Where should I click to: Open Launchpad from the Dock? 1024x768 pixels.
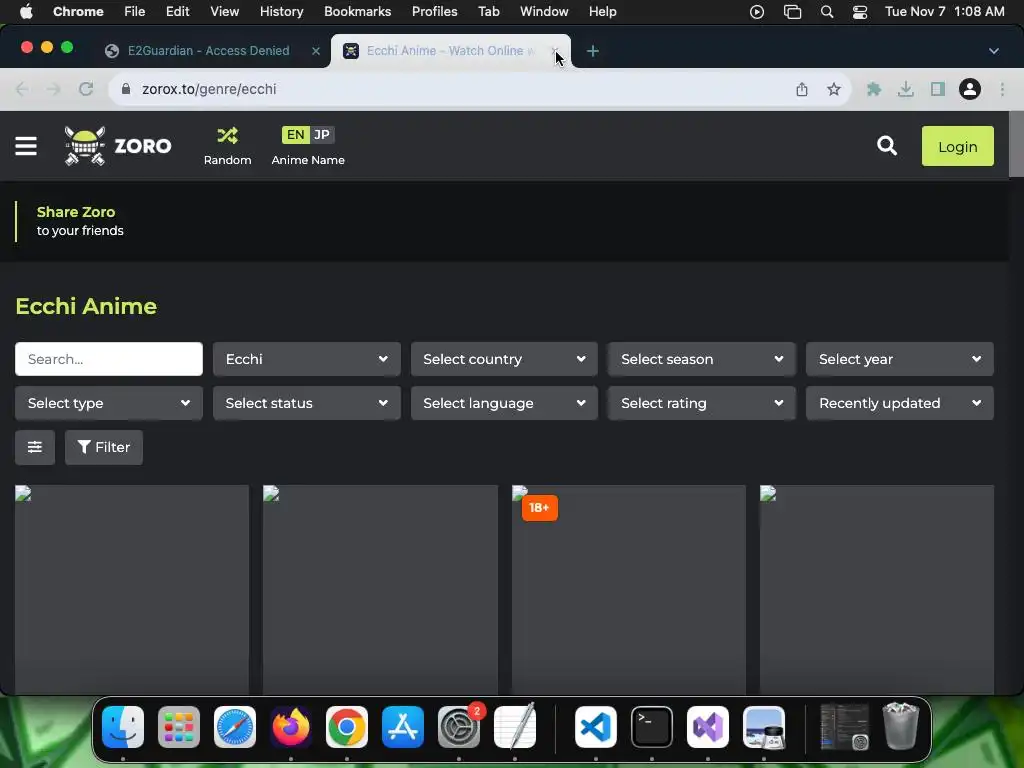coord(179,727)
